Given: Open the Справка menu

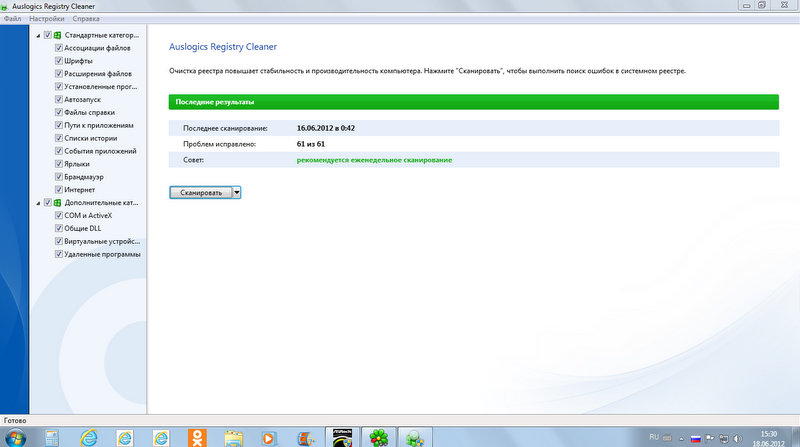Looking at the screenshot, I should (86, 19).
